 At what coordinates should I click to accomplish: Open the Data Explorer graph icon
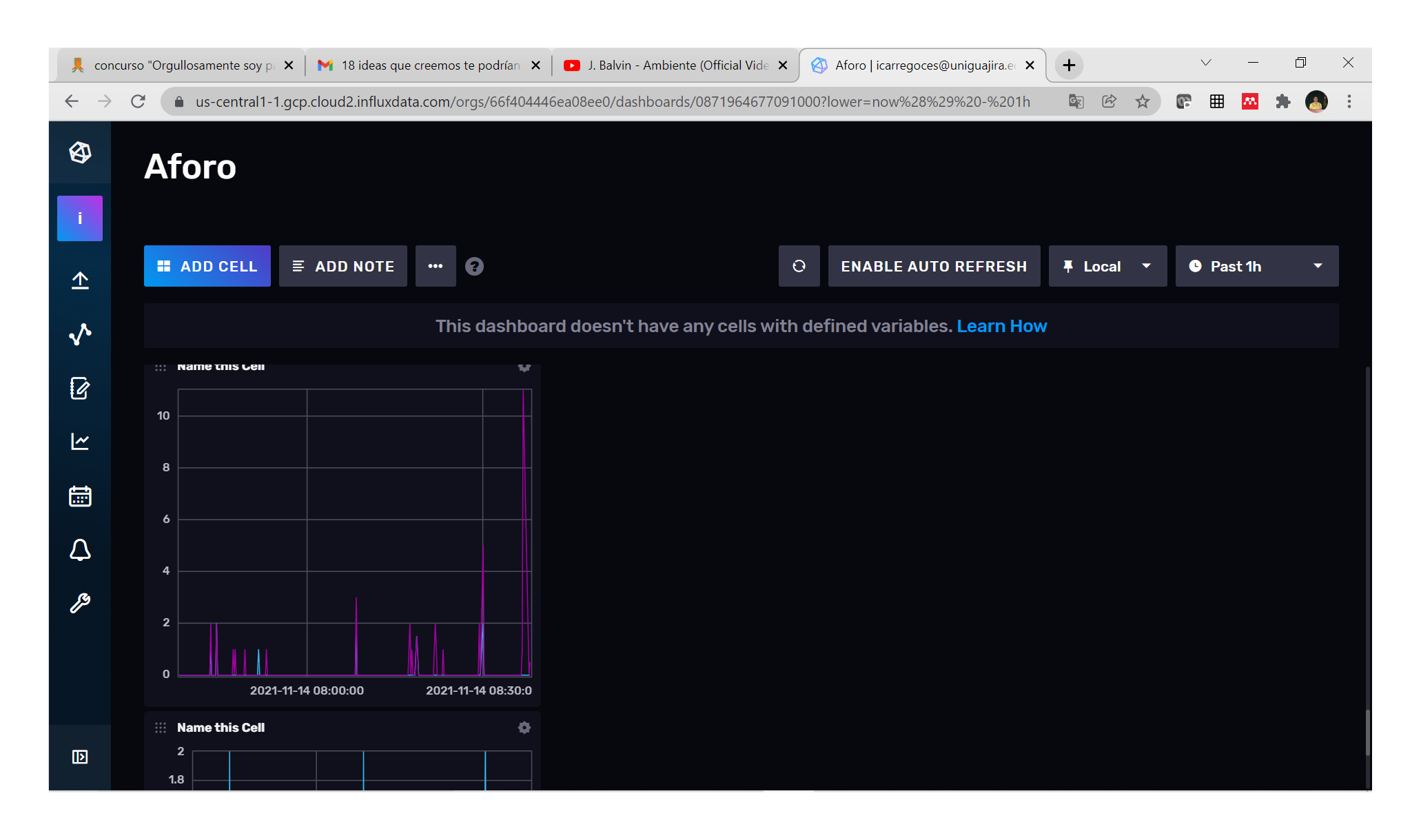[x=80, y=334]
